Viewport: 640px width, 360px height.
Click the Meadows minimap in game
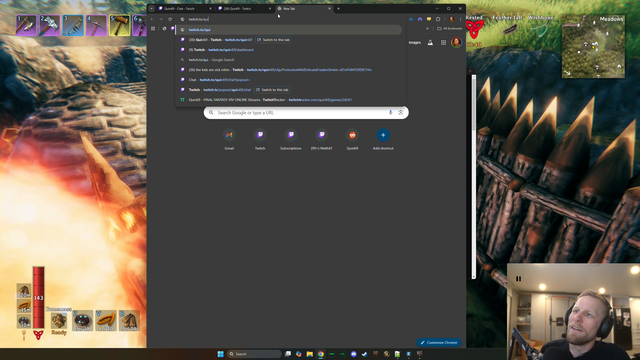593,46
